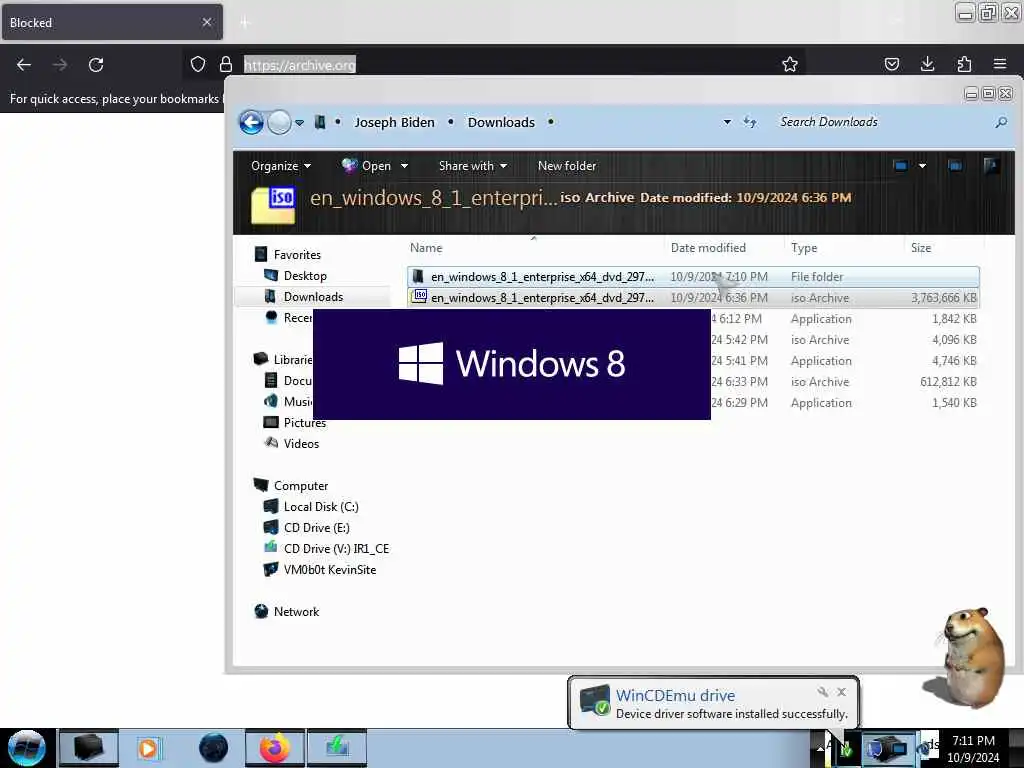
Task: Open a new Firefox tab
Action: click(245, 23)
